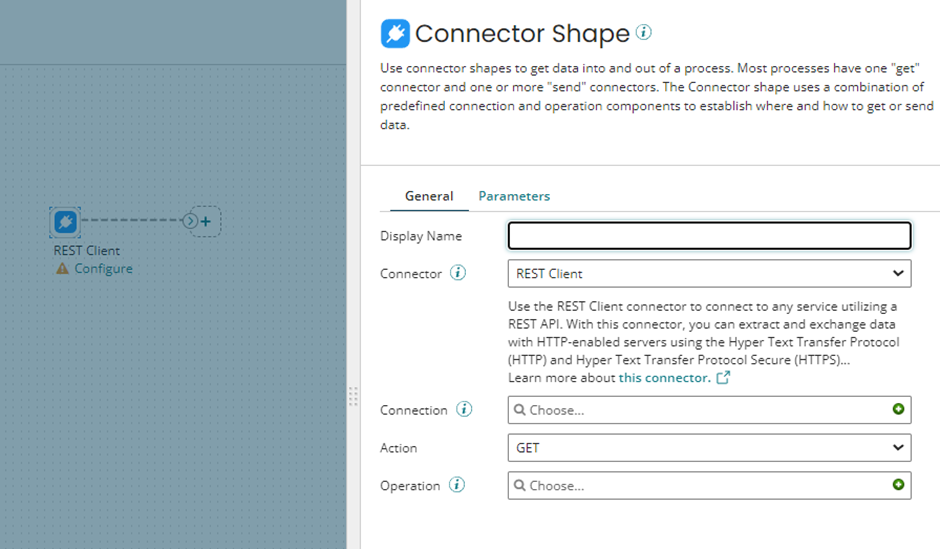
Task: Click the info icon beside Connection label
Action: (464, 409)
